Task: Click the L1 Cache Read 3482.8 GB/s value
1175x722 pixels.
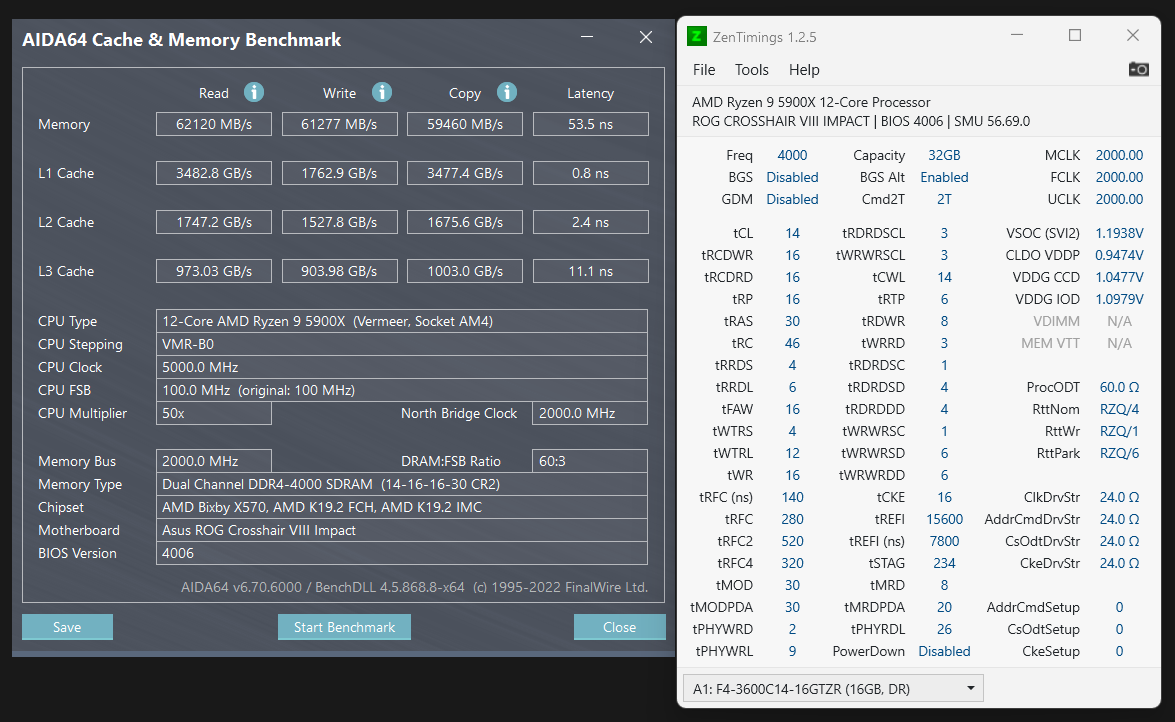Action: point(214,173)
